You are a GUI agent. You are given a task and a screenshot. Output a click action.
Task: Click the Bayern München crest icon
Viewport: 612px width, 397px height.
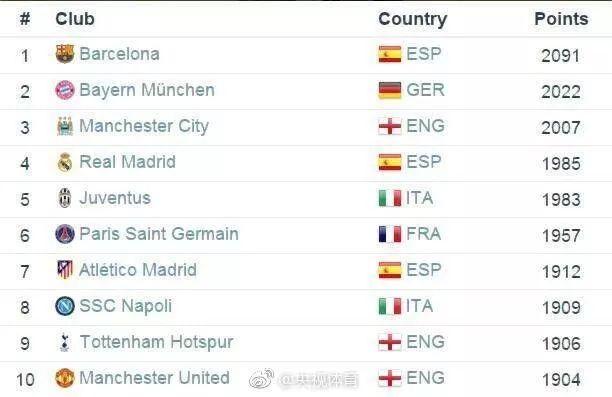65,90
